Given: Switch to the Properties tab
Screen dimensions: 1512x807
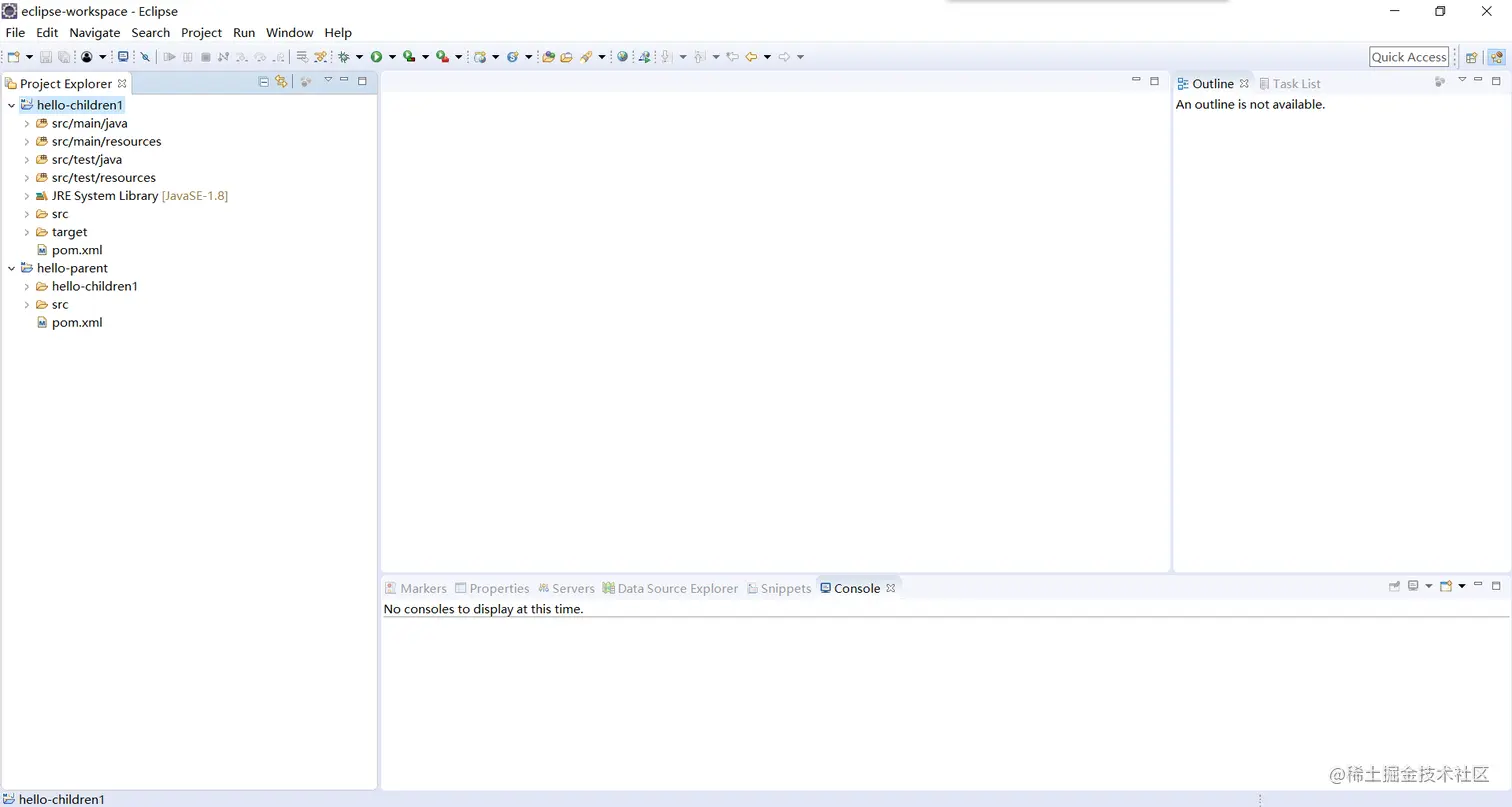Looking at the screenshot, I should click(492, 588).
